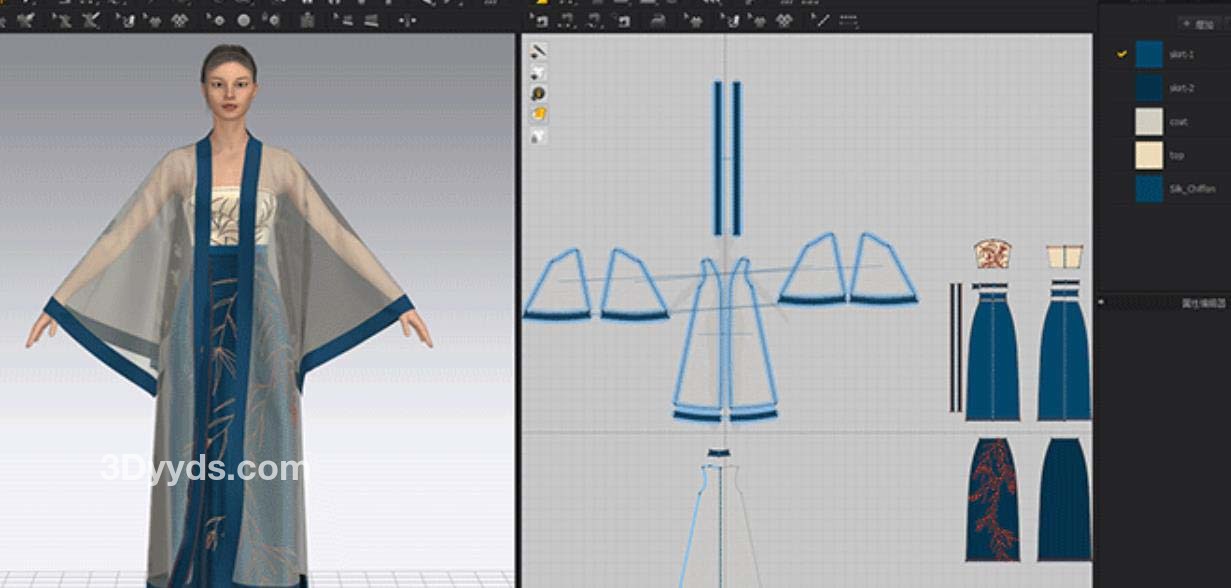
Task: Toggle the checkmark beside skirt-1 fabric
Action: coord(1122,55)
